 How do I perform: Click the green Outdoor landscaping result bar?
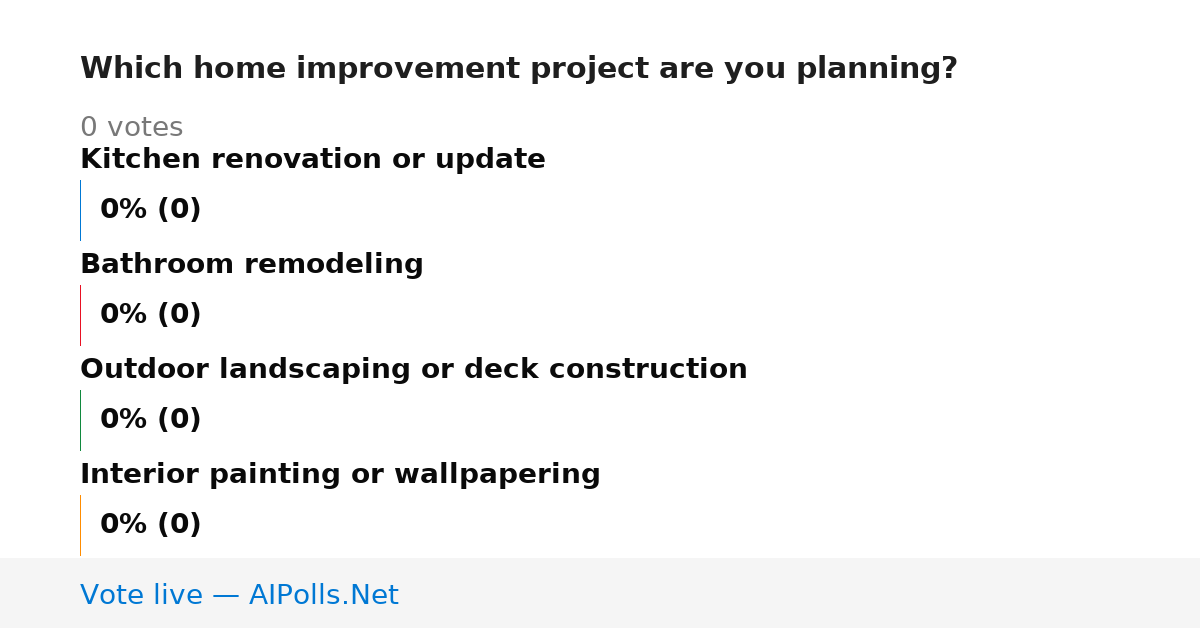[x=80, y=420]
